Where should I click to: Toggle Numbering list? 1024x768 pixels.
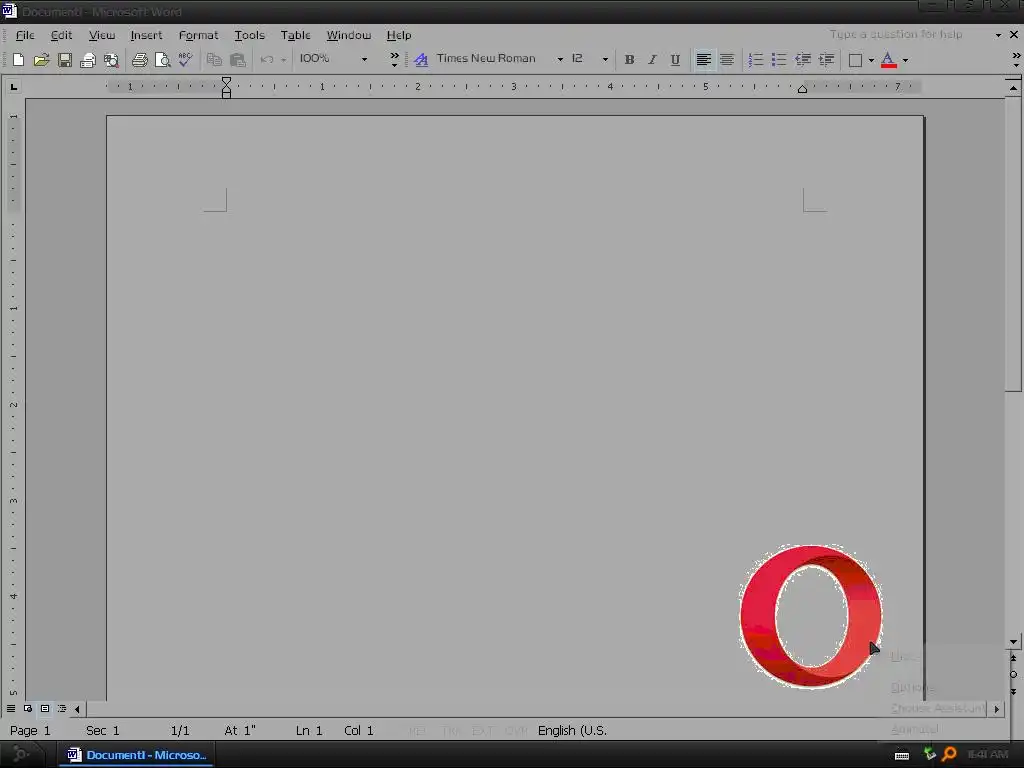(756, 59)
